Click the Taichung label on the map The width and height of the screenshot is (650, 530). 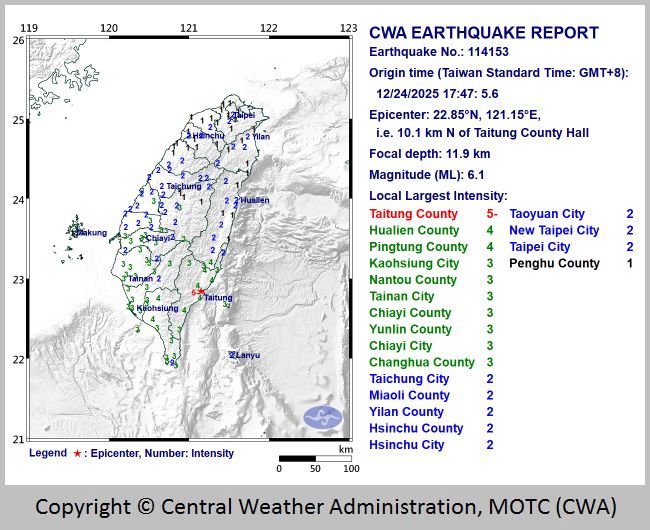[x=184, y=186]
